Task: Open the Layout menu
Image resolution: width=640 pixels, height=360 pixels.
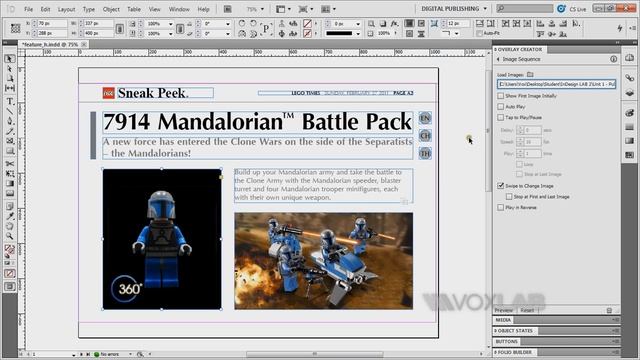Action: pos(67,9)
